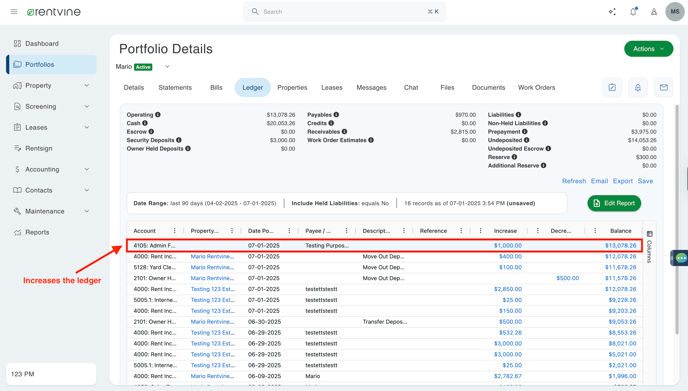
Task: Open the AI sparkle icon in header
Action: 612,12
